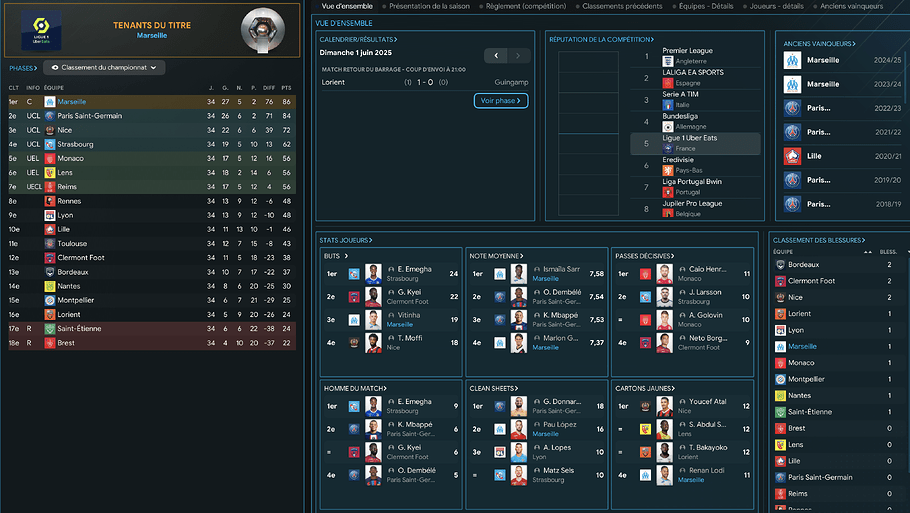Viewport: 910px width, 513px height.
Task: Expand Note moyenne stats header
Action: (496, 256)
